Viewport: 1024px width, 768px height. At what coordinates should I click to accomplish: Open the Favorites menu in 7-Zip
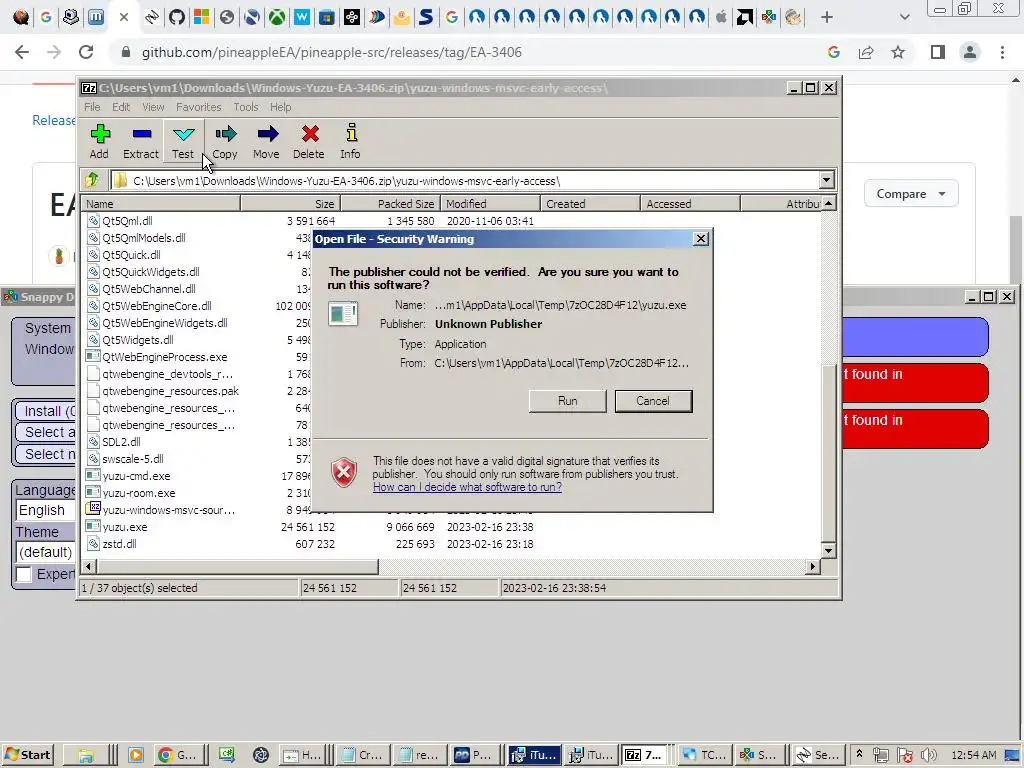(x=199, y=107)
